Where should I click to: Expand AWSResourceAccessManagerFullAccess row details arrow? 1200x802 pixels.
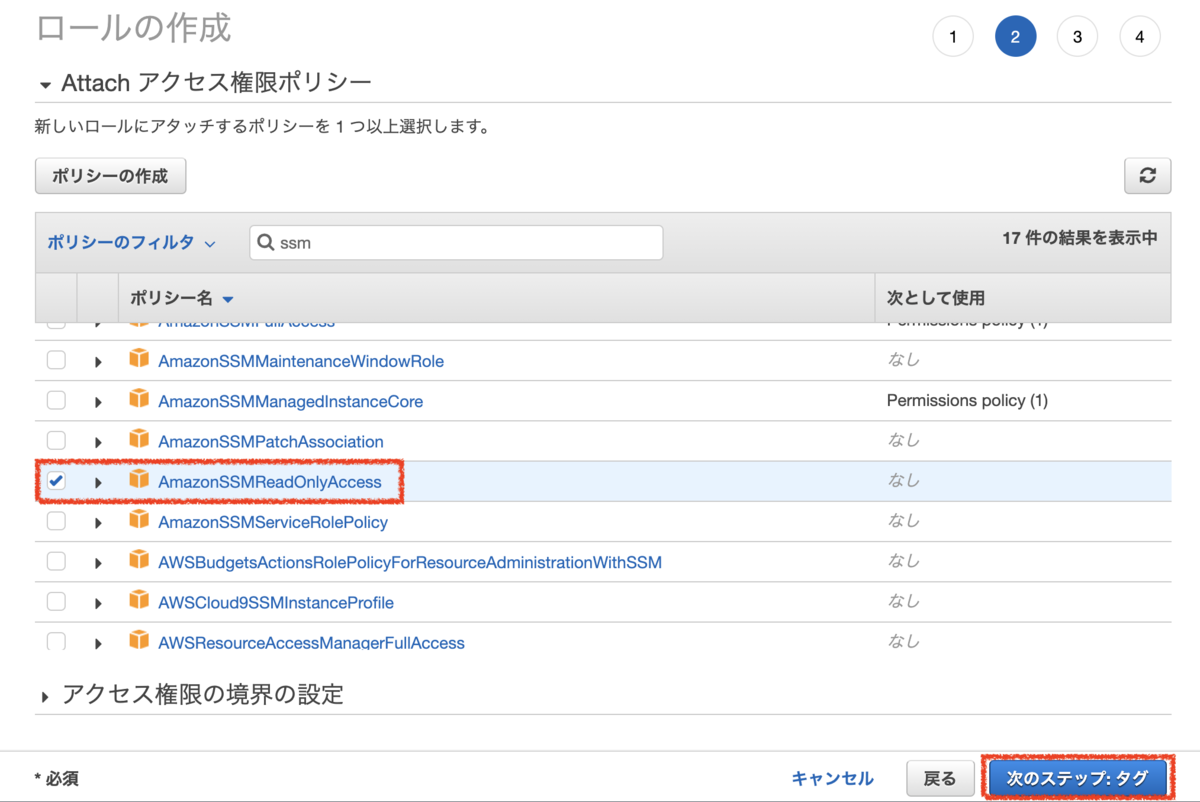point(98,643)
